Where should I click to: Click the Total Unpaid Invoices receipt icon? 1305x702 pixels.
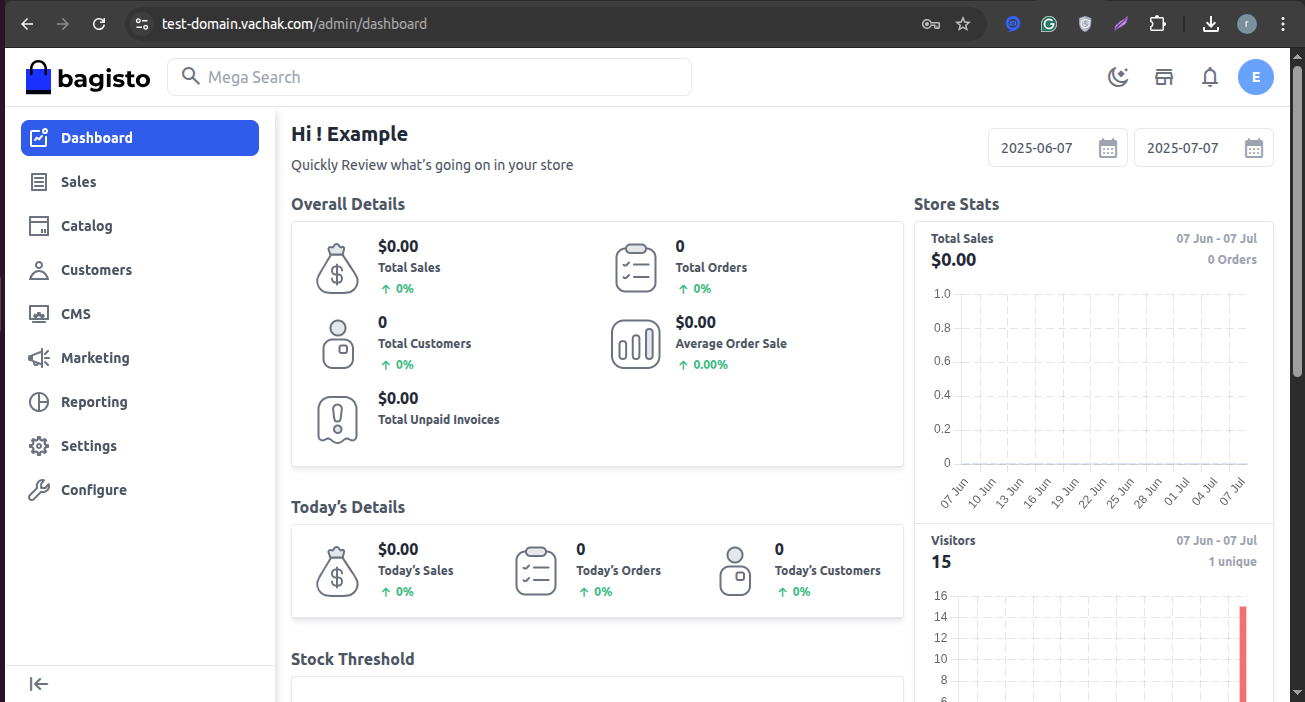337,420
